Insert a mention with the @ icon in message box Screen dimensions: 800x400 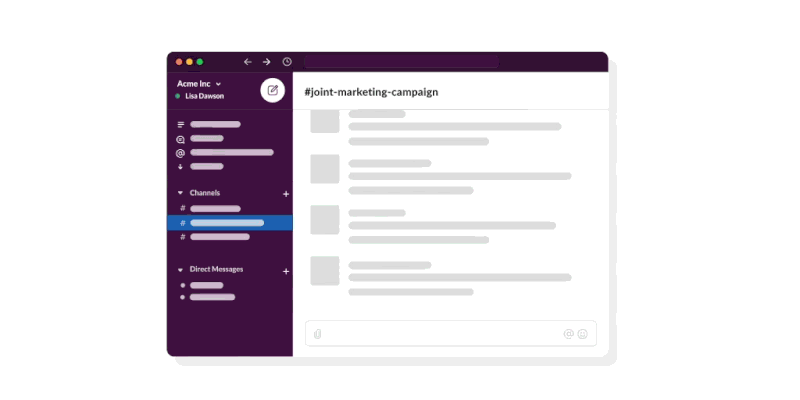coord(568,334)
